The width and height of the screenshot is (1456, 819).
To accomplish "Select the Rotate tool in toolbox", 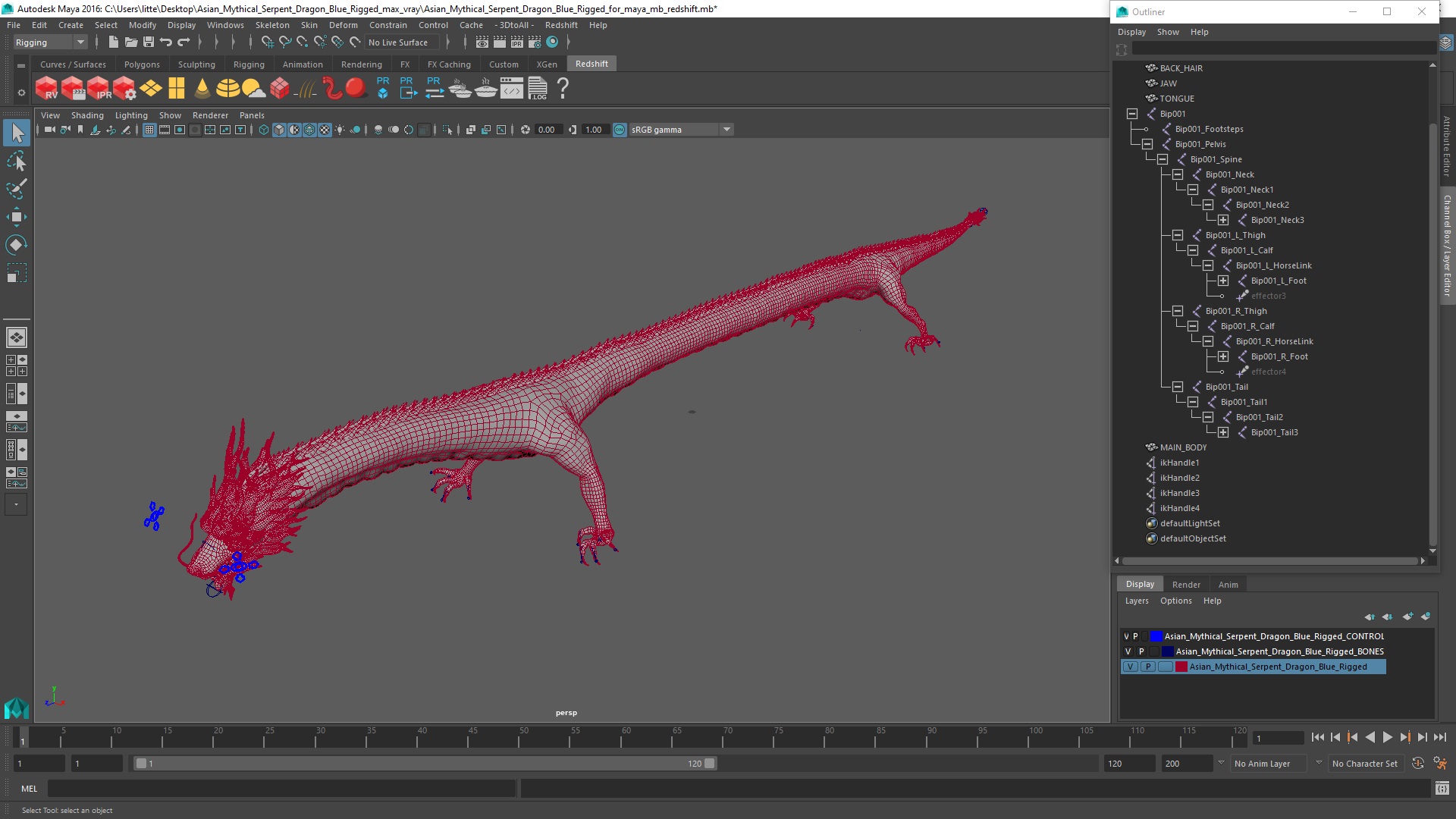I will [16, 245].
